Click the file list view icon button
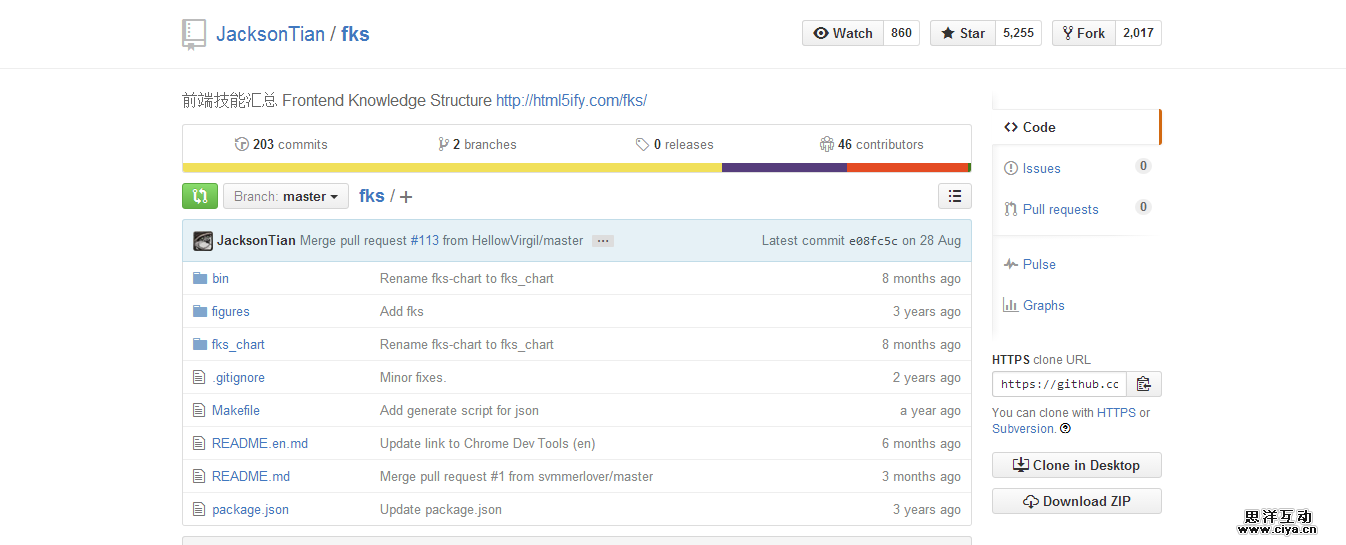Image resolution: width=1346 pixels, height=545 pixels. click(955, 196)
